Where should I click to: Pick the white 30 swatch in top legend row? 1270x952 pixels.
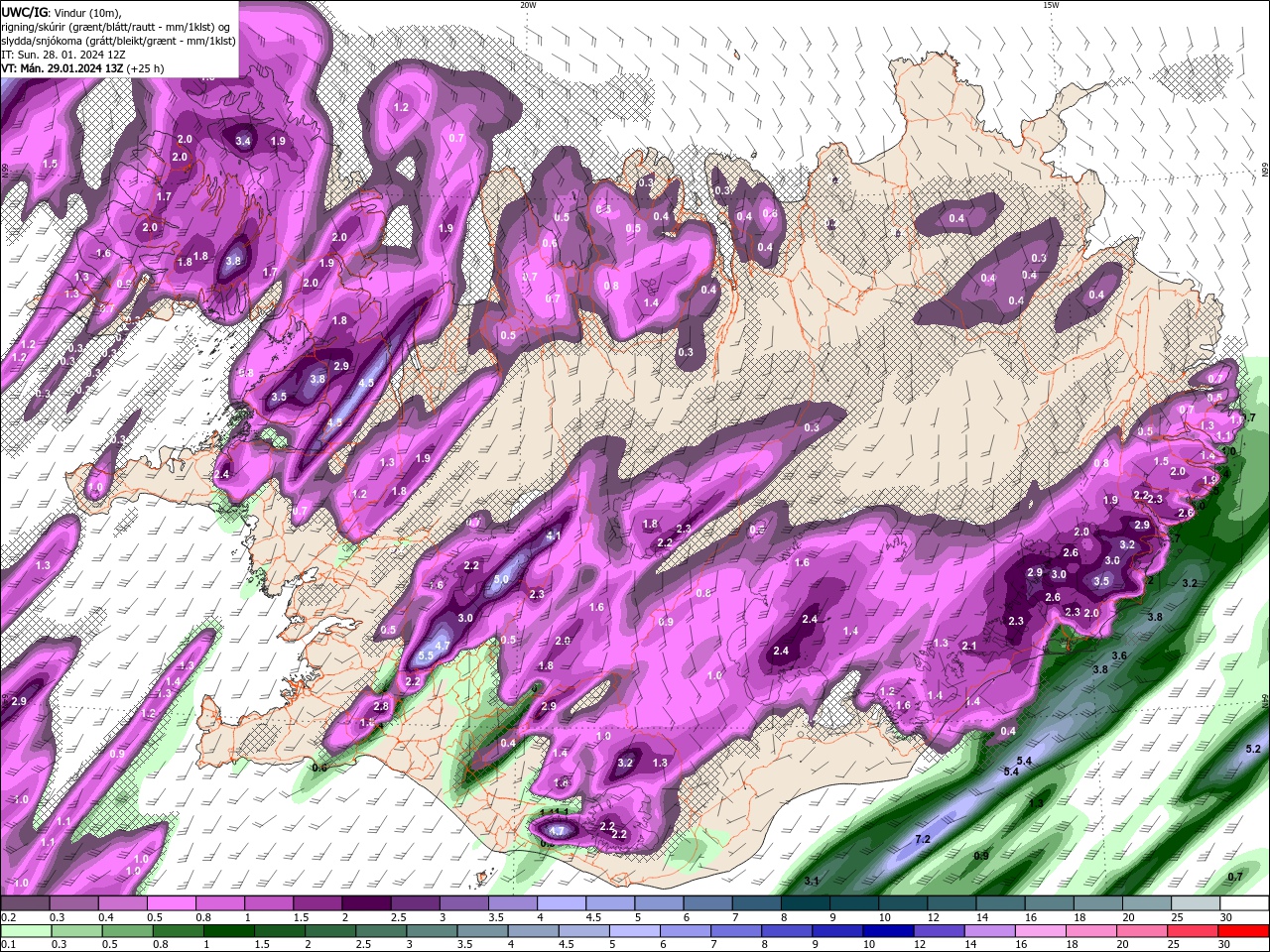pos(1245,903)
